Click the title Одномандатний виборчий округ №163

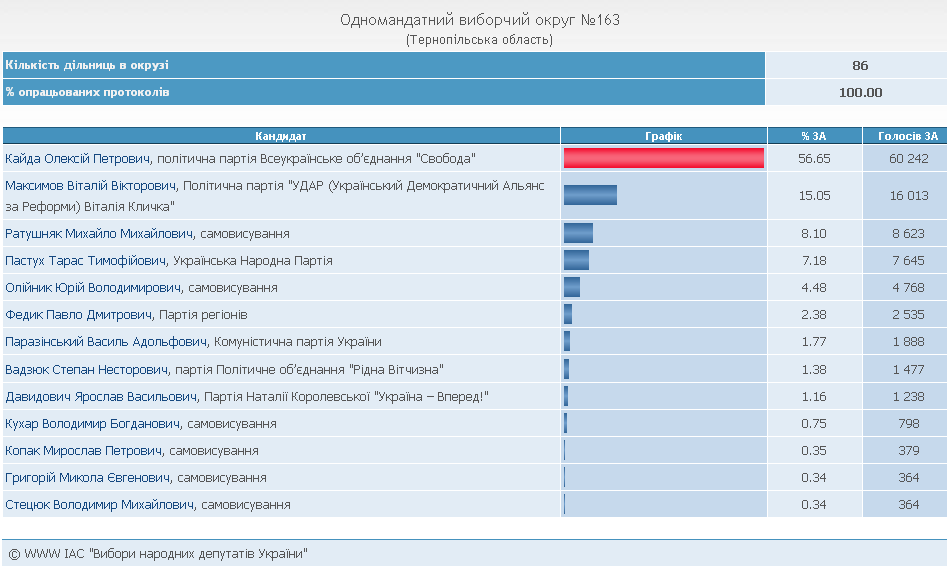click(480, 21)
